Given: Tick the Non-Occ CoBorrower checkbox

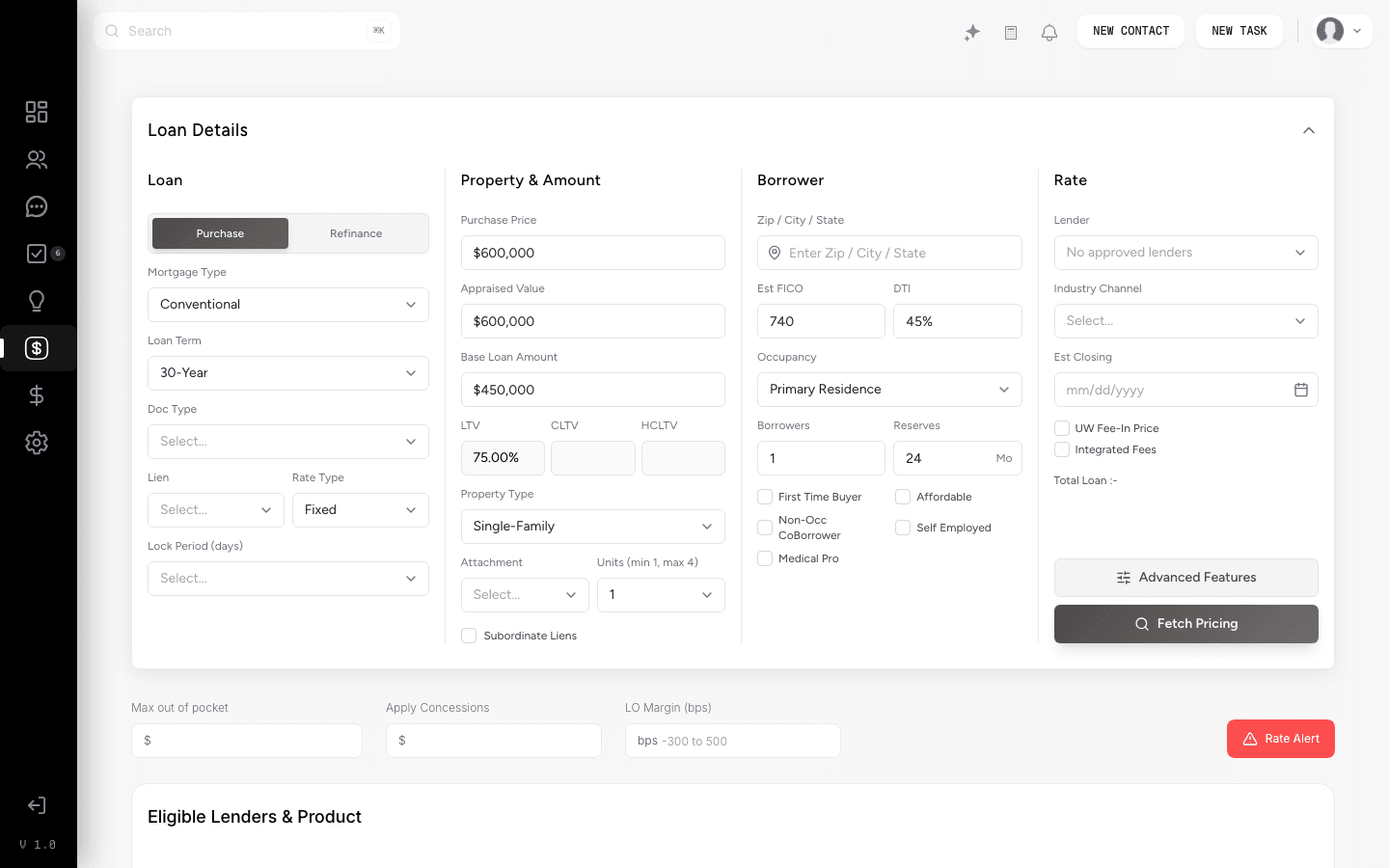Looking at the screenshot, I should 765,528.
